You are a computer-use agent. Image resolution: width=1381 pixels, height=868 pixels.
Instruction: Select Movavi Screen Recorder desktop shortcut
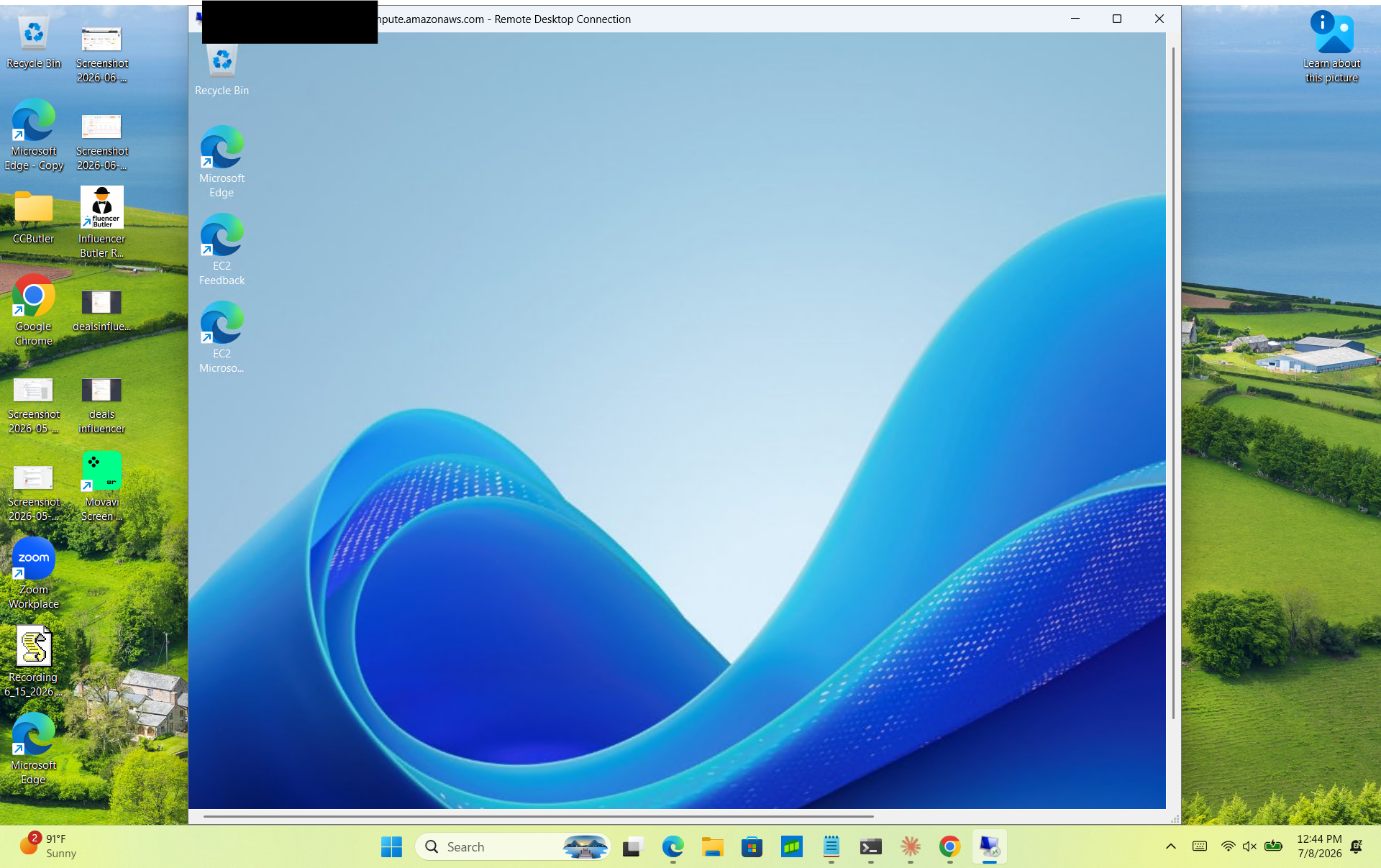tap(101, 486)
